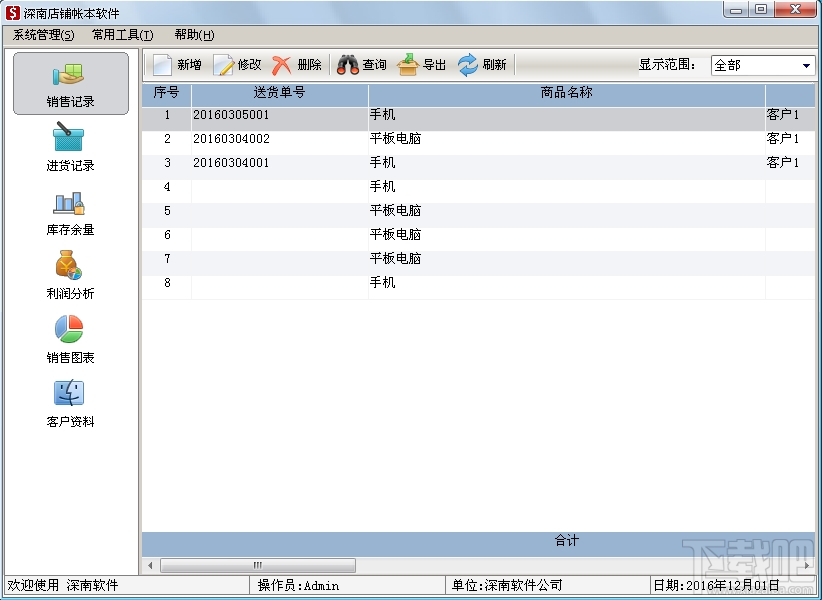Sort by the 商品名称 column header
Viewport: 822px width, 600px height.
click(567, 93)
